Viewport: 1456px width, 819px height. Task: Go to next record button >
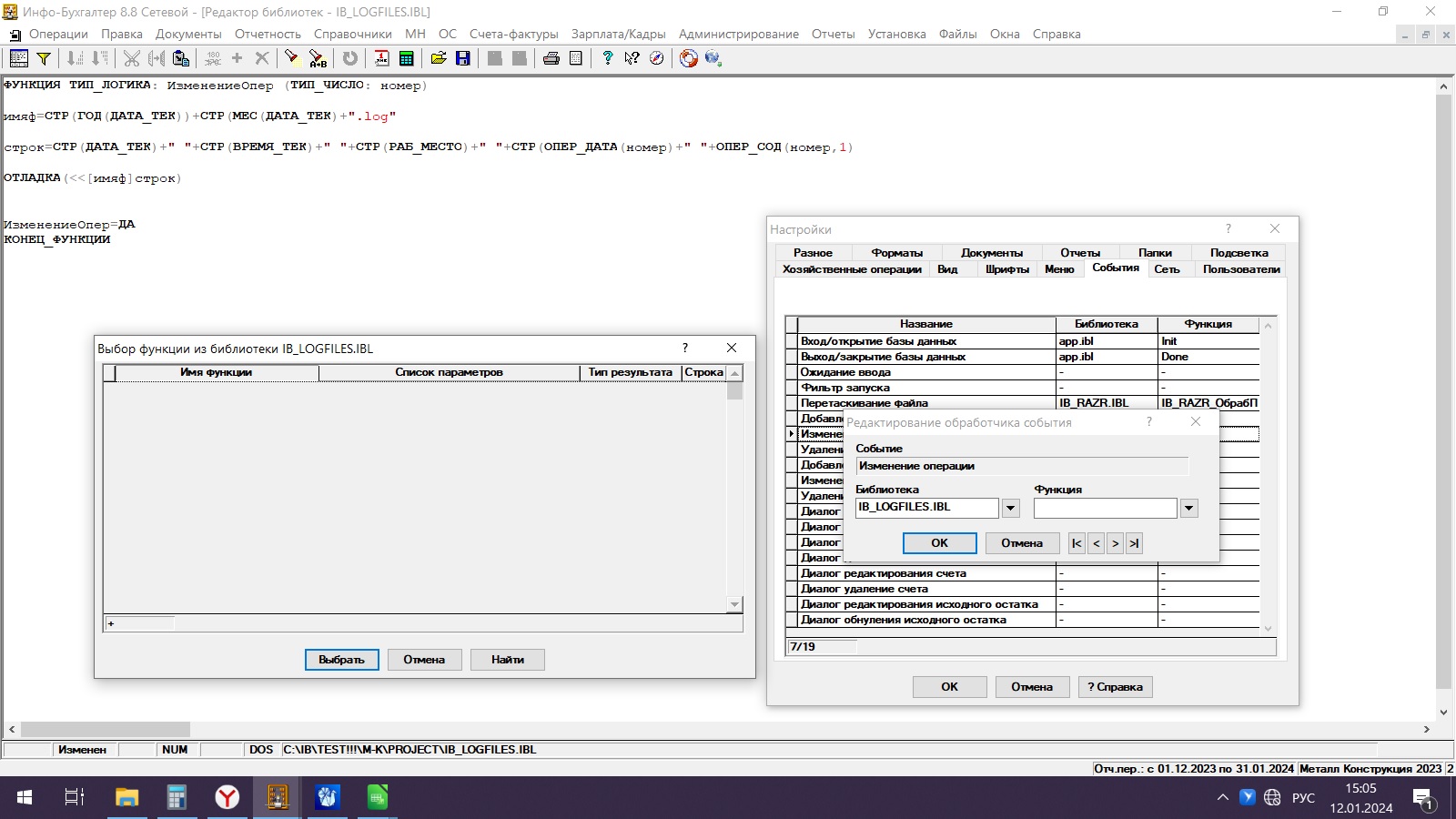[1115, 543]
